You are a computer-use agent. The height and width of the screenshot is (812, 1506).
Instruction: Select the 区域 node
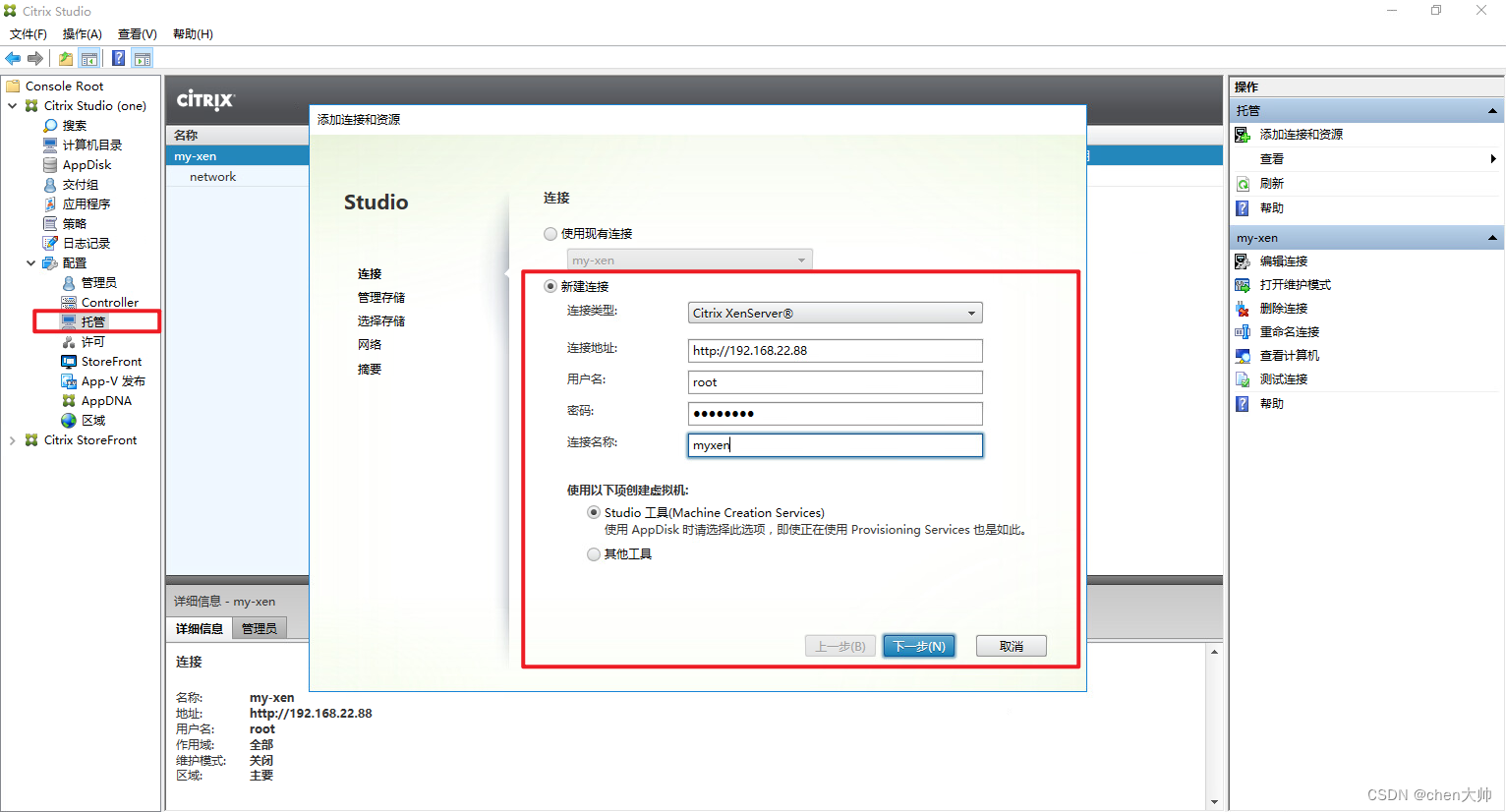92,421
